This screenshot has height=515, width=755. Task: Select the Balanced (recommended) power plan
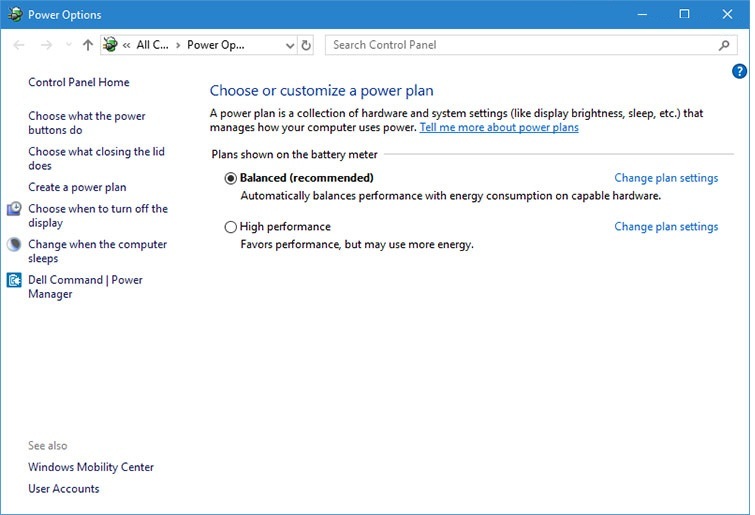pyautogui.click(x=231, y=179)
